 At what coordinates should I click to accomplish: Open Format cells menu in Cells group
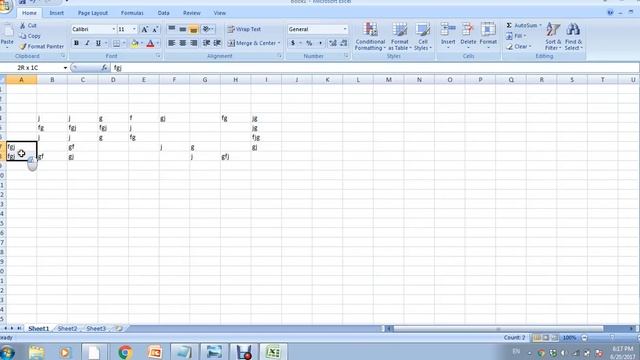[x=488, y=36]
